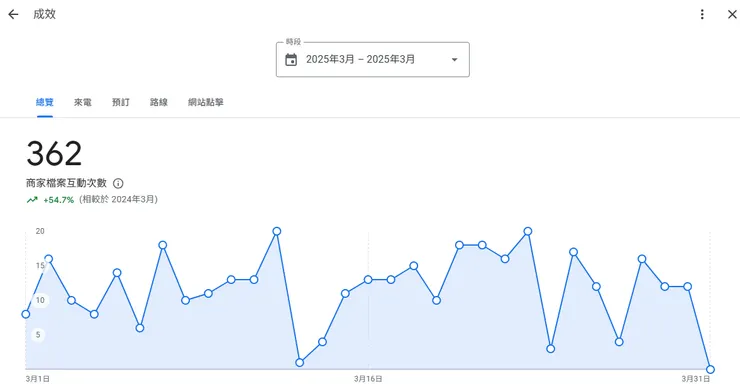Click the 362 total interactions number

point(54,154)
